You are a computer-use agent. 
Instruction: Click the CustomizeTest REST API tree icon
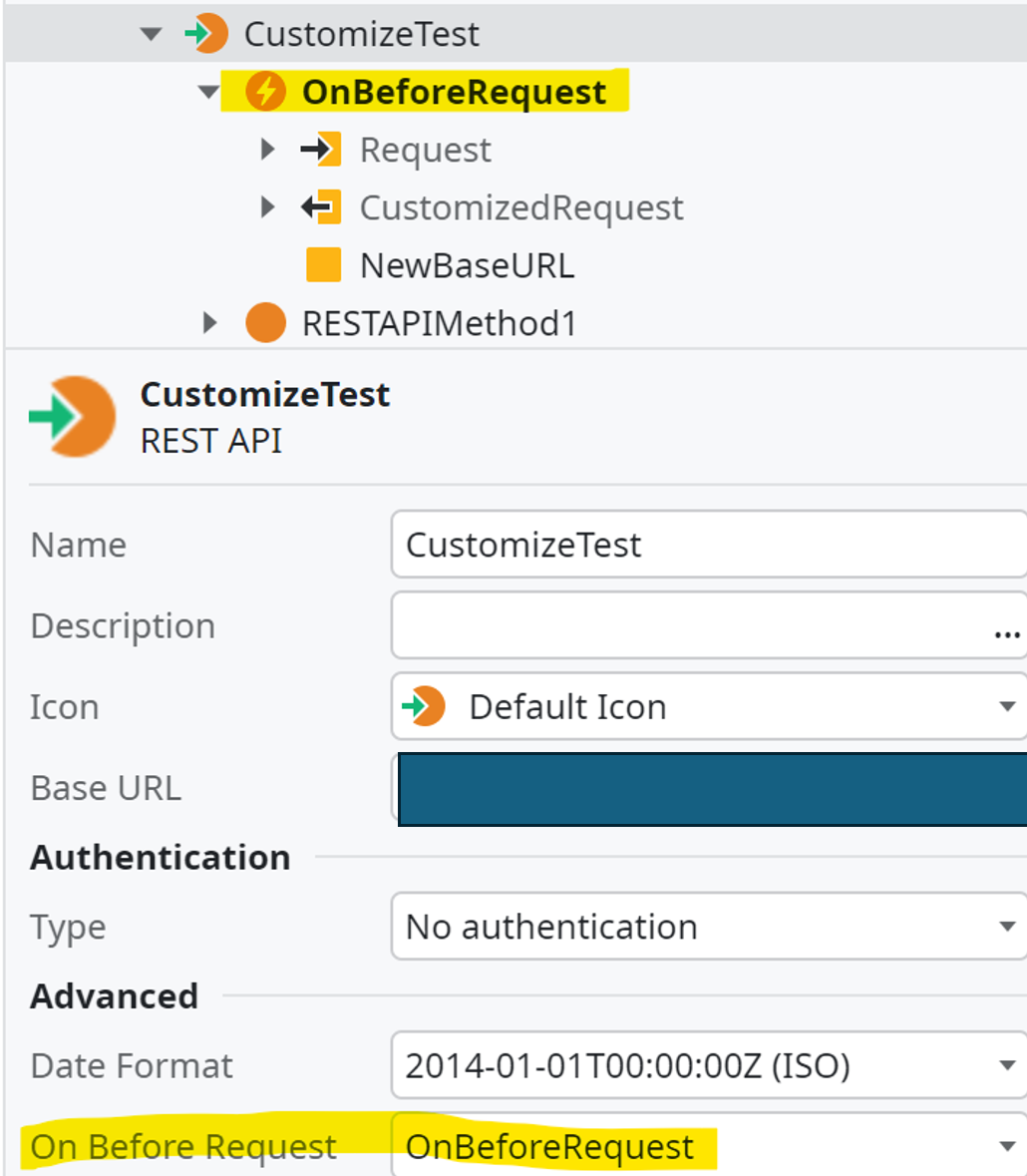point(206,34)
